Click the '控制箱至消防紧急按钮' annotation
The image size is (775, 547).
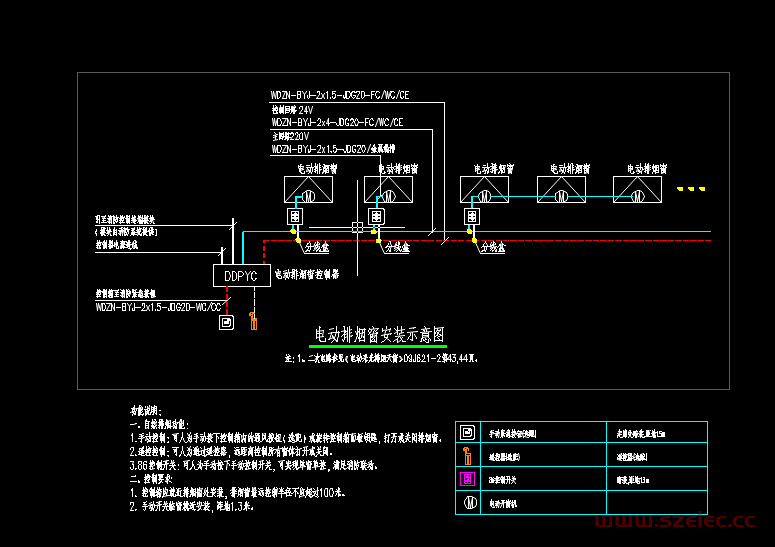[126, 294]
